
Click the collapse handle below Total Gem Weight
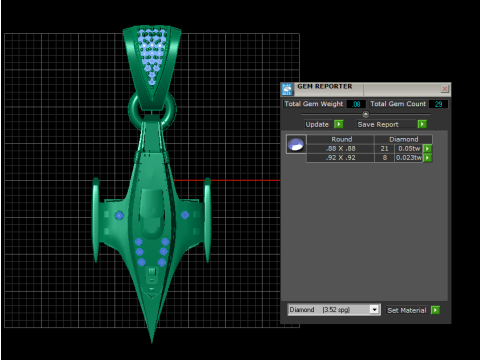click(366, 114)
